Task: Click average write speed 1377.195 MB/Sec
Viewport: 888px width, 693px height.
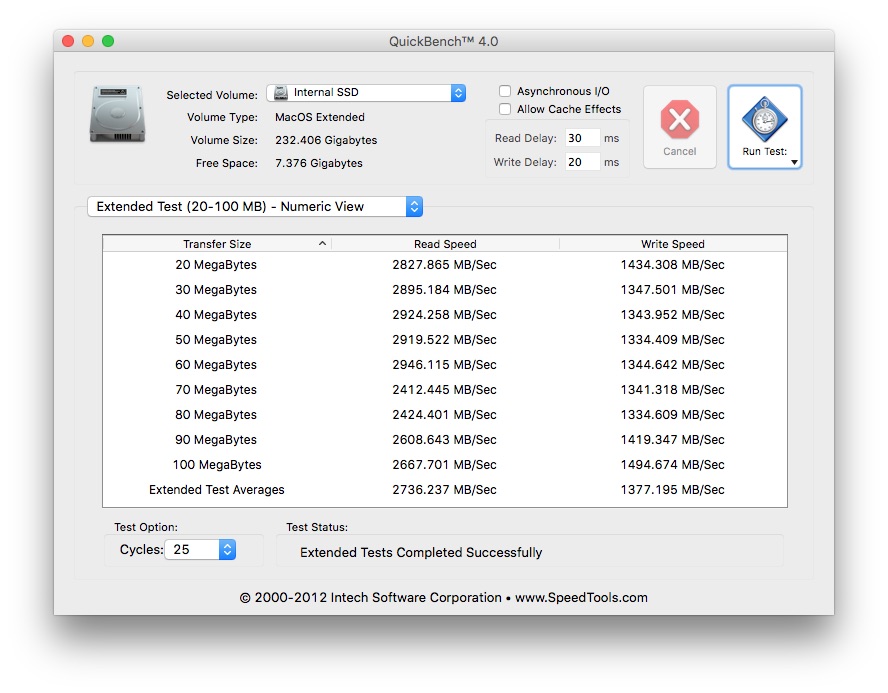Action: (x=673, y=490)
